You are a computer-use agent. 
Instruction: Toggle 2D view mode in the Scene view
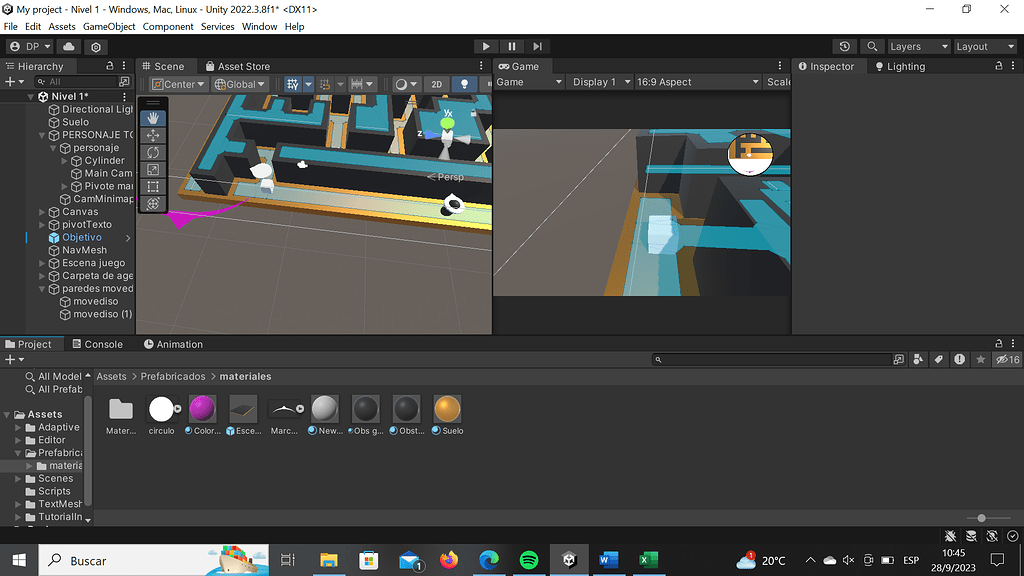tap(436, 84)
